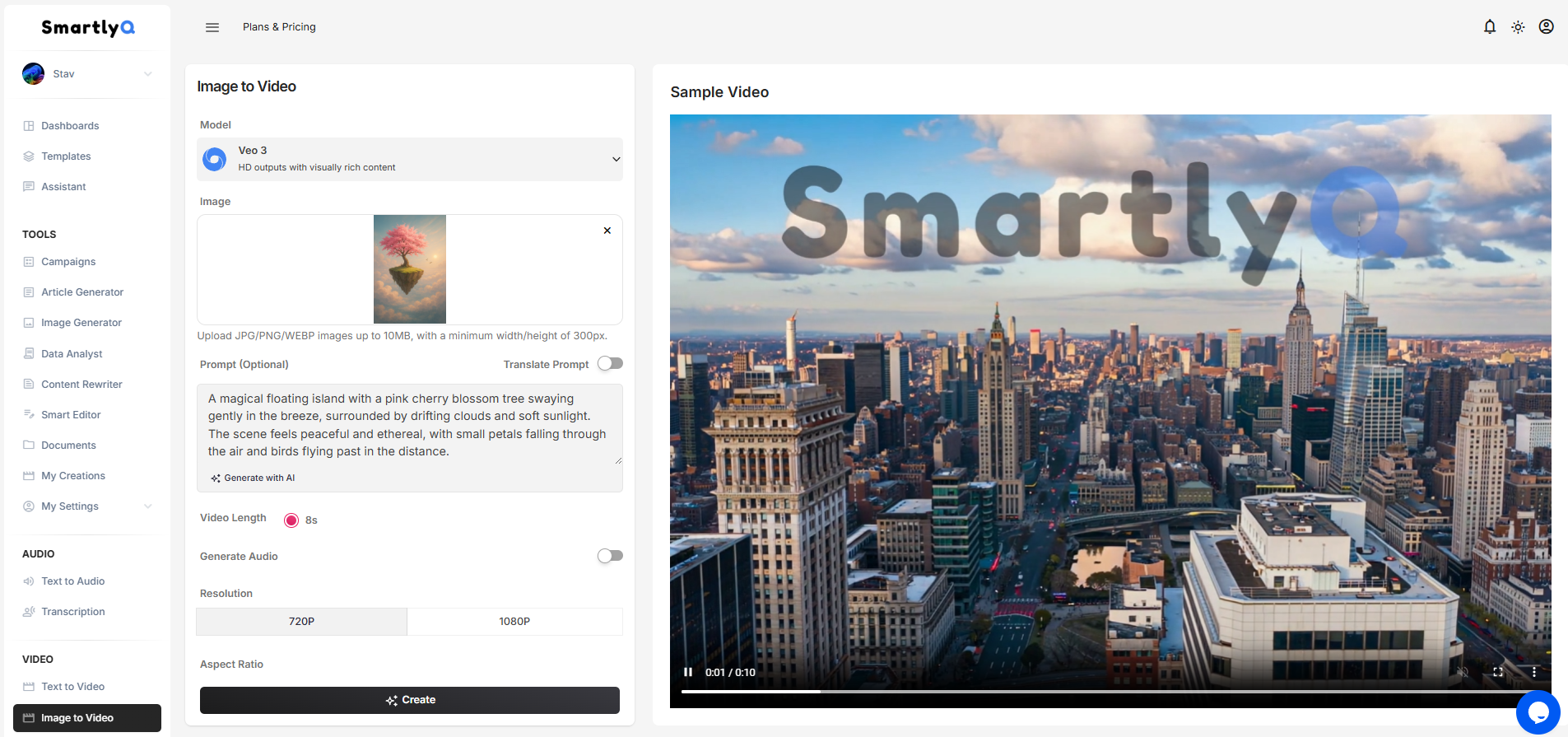1568x737 pixels.
Task: Enter fullscreen on the sample video
Action: coord(1498,672)
